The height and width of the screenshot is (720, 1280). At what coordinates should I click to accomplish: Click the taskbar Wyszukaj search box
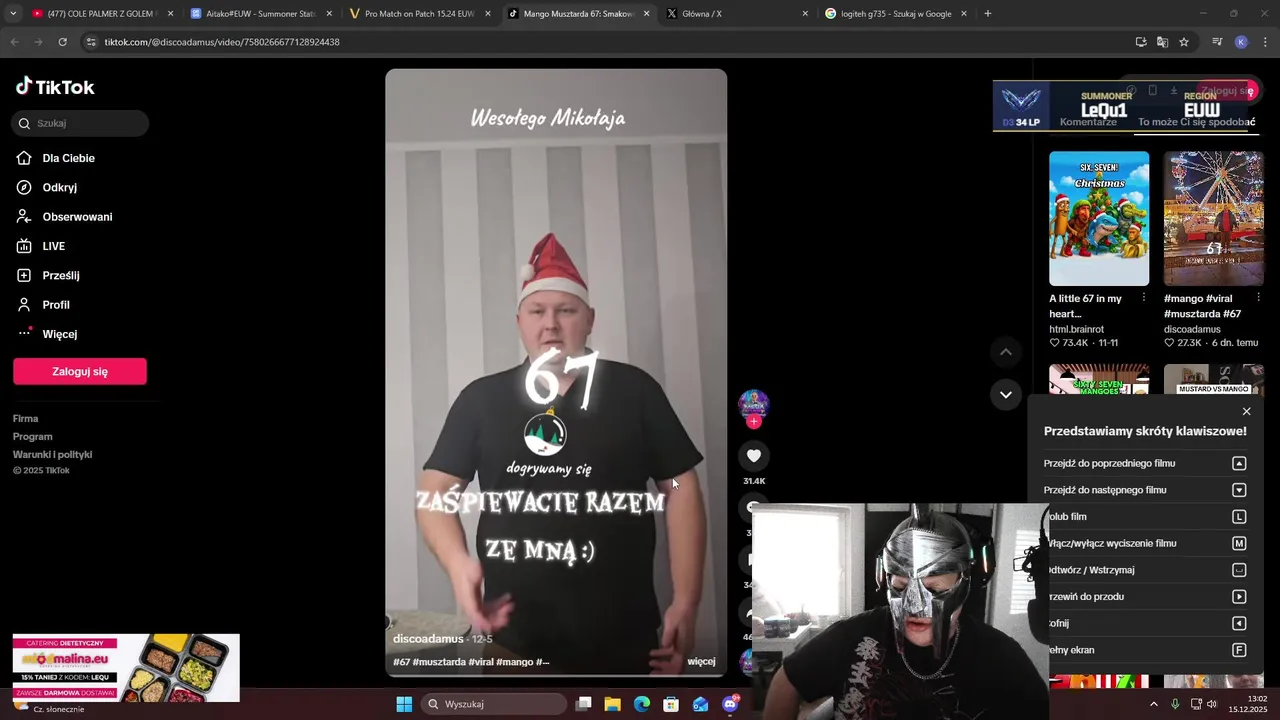tap(496, 704)
